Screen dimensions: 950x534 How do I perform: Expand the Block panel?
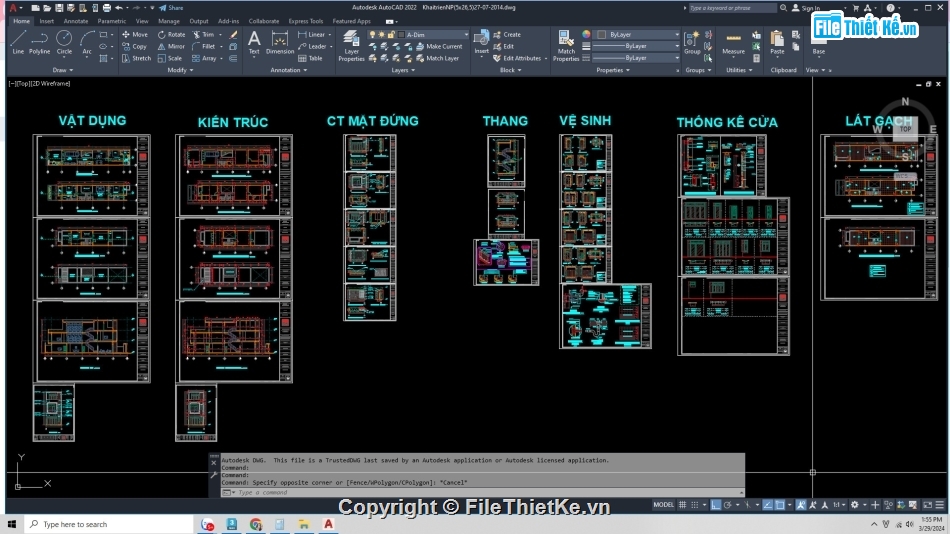(510, 70)
